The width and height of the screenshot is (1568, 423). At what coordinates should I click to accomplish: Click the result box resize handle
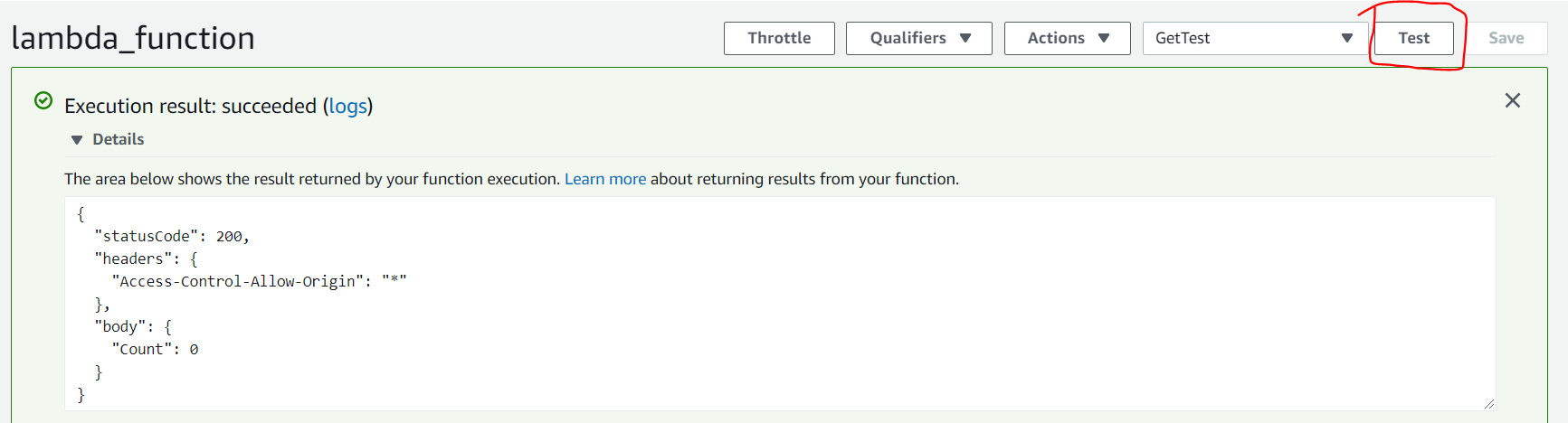pyautogui.click(x=1489, y=404)
